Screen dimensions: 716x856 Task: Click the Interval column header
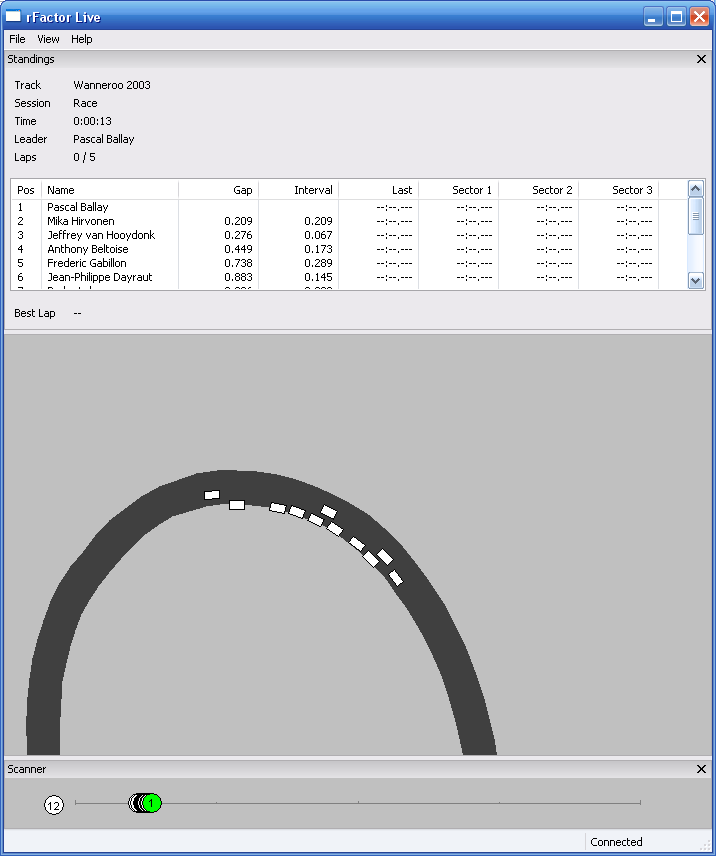[298, 190]
